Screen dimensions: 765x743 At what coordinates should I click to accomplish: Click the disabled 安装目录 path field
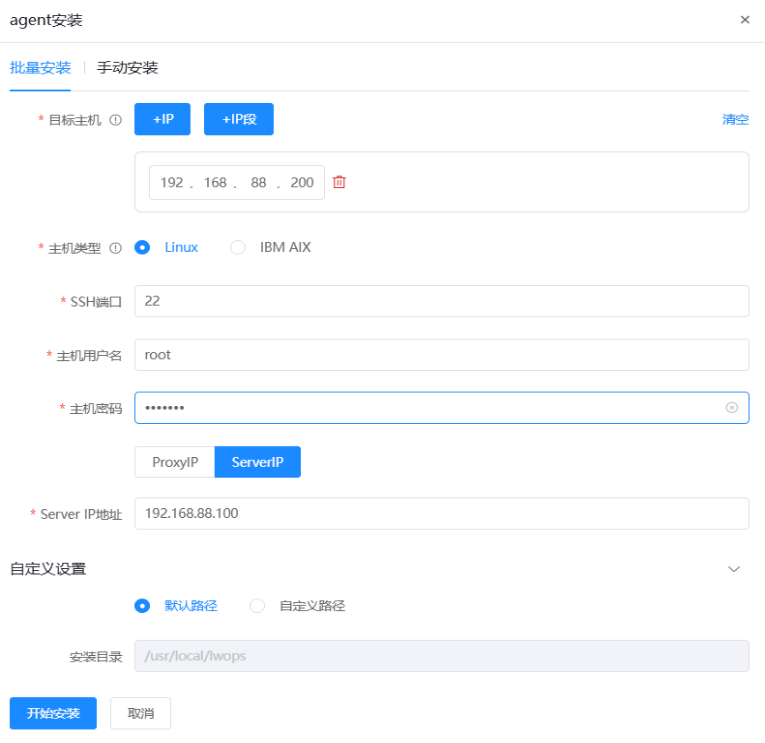point(442,656)
